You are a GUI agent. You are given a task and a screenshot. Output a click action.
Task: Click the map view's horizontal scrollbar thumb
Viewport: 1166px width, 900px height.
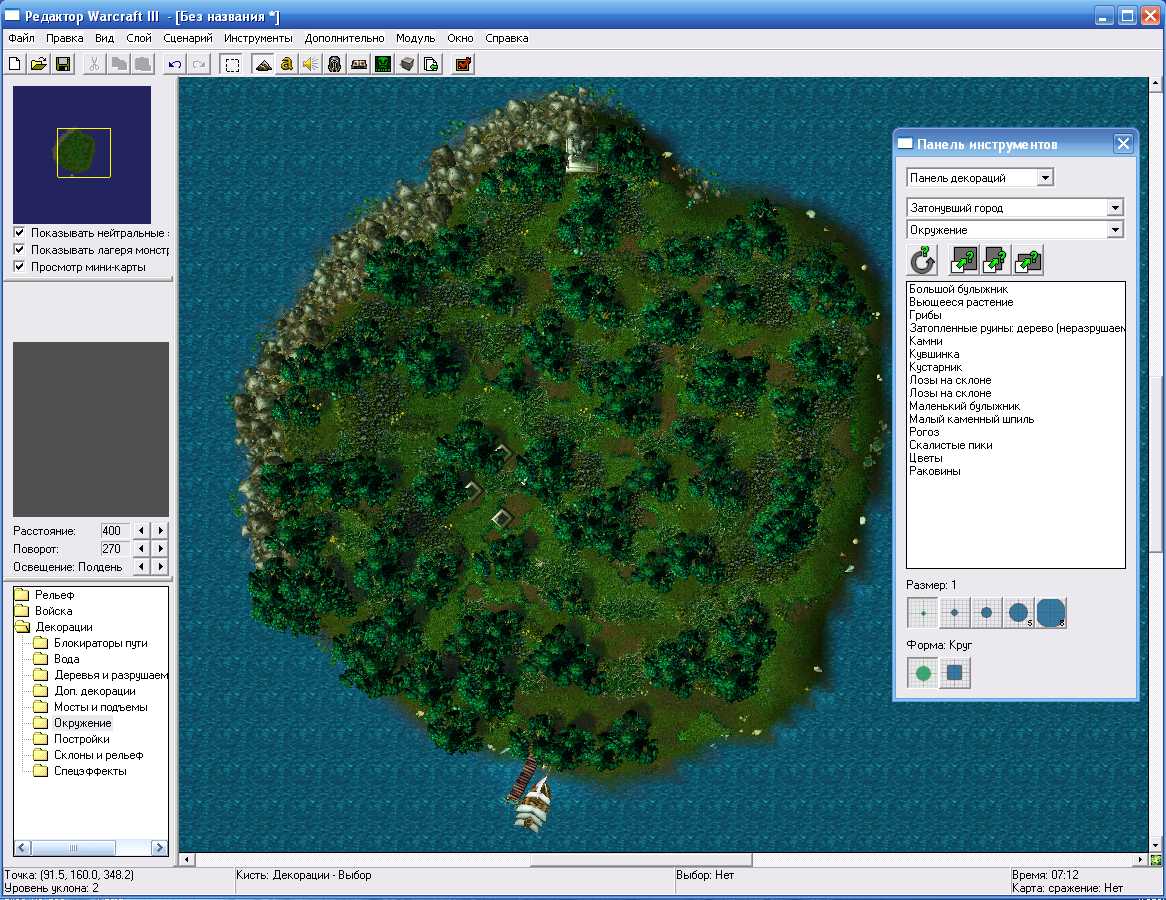pos(641,860)
